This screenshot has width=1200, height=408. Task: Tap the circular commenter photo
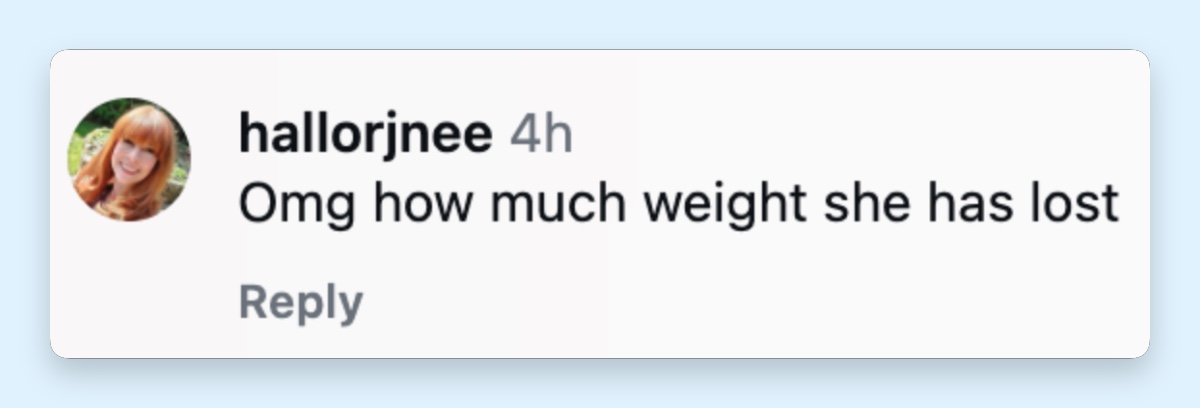[x=129, y=159]
